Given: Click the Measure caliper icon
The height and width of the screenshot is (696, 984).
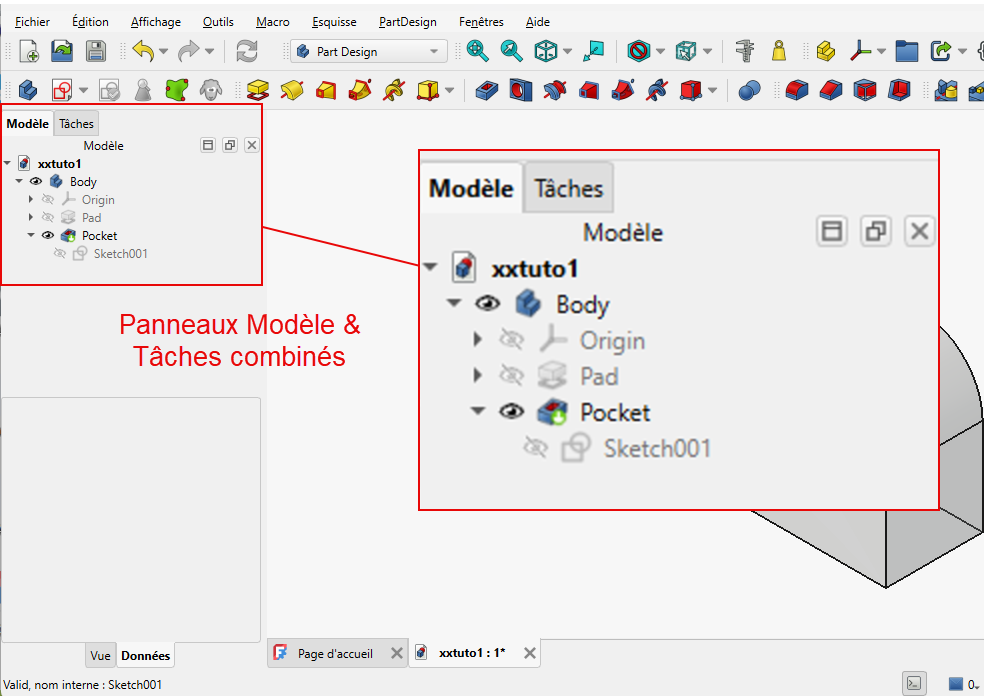Looking at the screenshot, I should (745, 51).
